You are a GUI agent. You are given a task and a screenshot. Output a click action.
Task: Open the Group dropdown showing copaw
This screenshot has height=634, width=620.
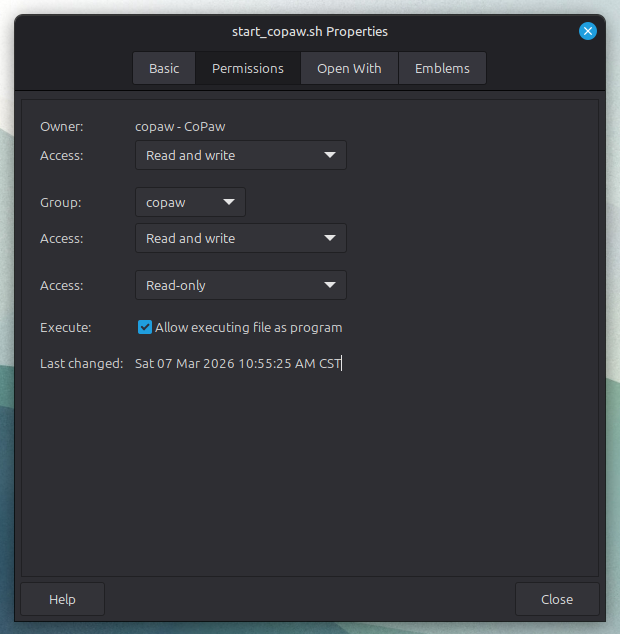pos(190,203)
